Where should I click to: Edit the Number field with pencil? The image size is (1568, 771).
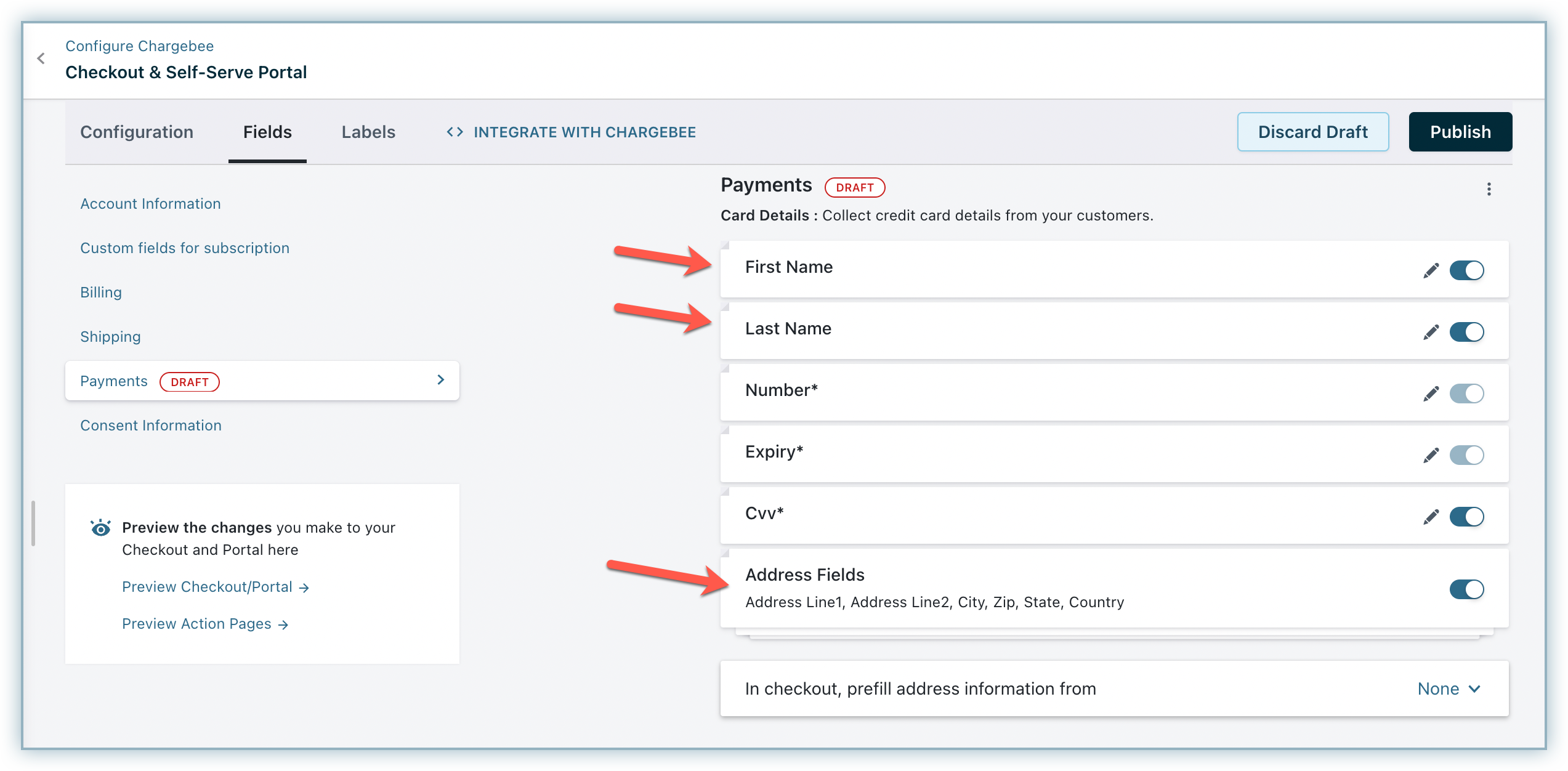[1431, 394]
